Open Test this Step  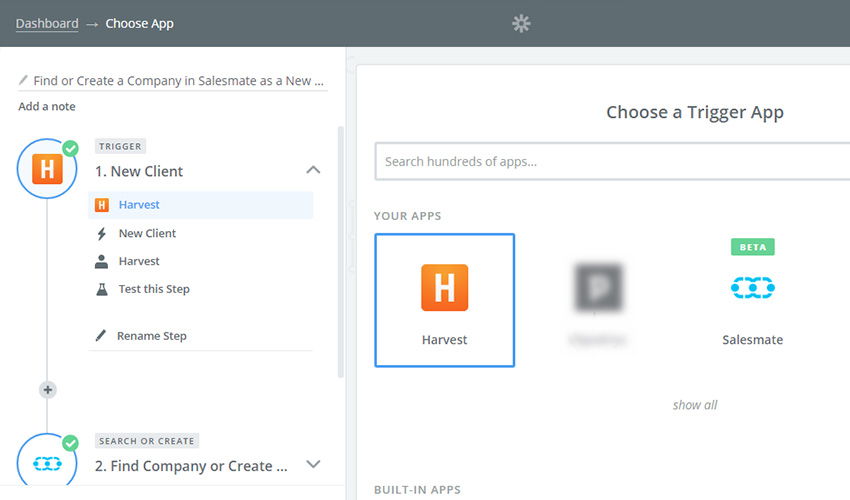click(x=154, y=289)
